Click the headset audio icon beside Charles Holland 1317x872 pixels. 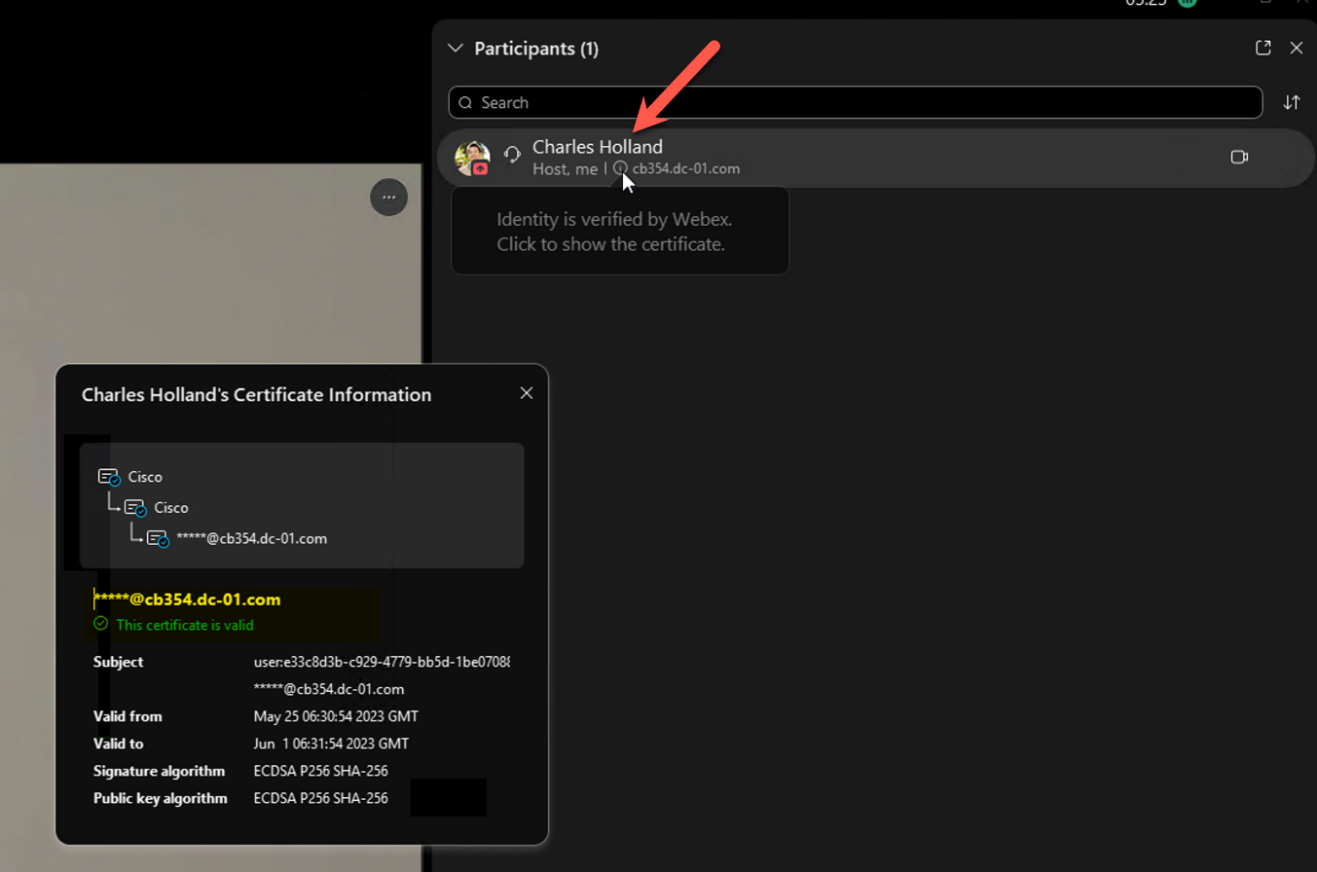coord(512,155)
